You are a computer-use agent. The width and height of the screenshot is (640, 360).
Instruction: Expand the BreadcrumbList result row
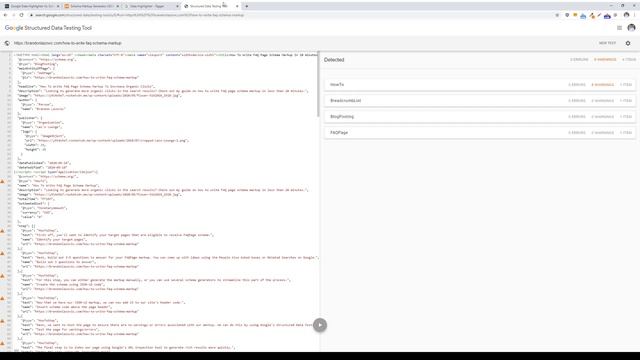coord(480,100)
